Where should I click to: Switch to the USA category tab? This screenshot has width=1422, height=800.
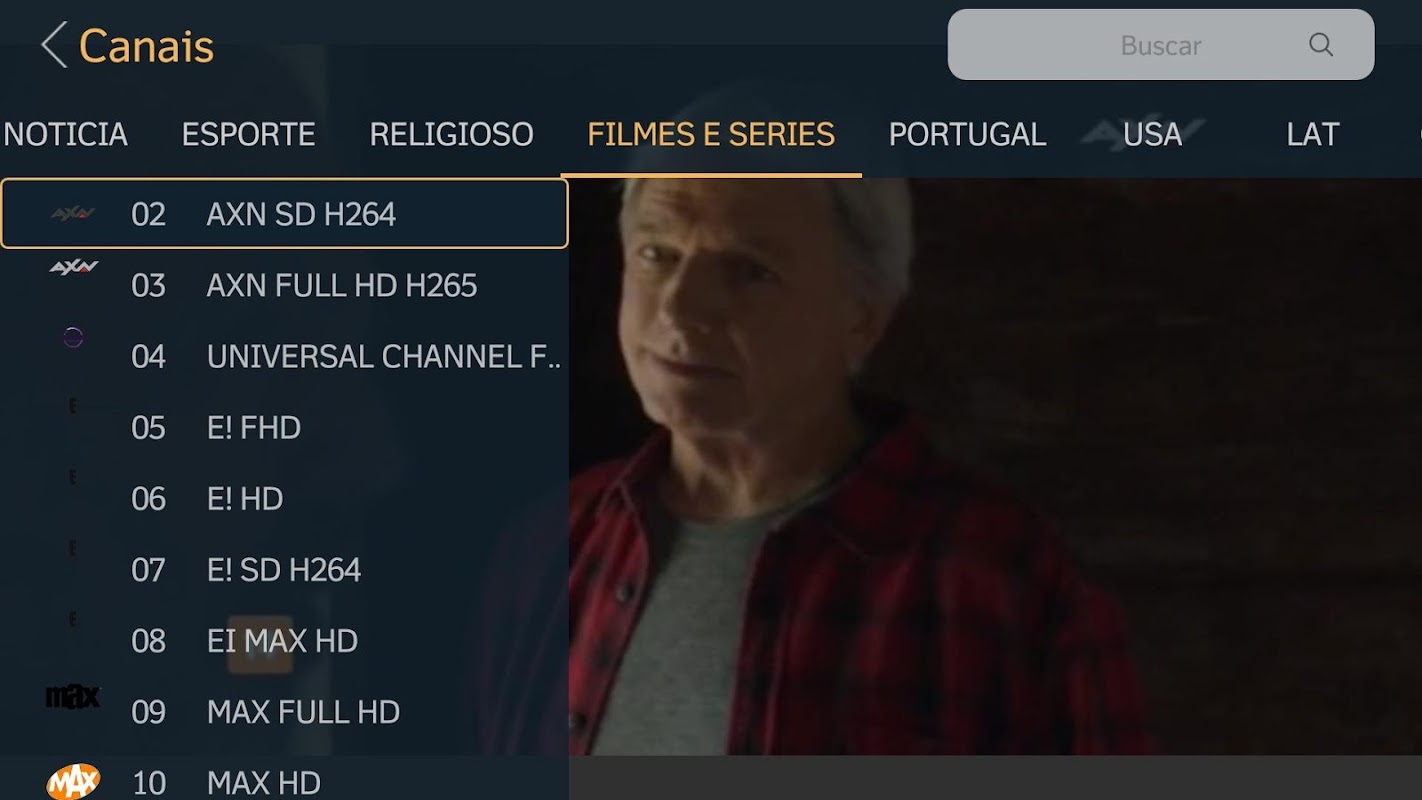coord(1152,135)
